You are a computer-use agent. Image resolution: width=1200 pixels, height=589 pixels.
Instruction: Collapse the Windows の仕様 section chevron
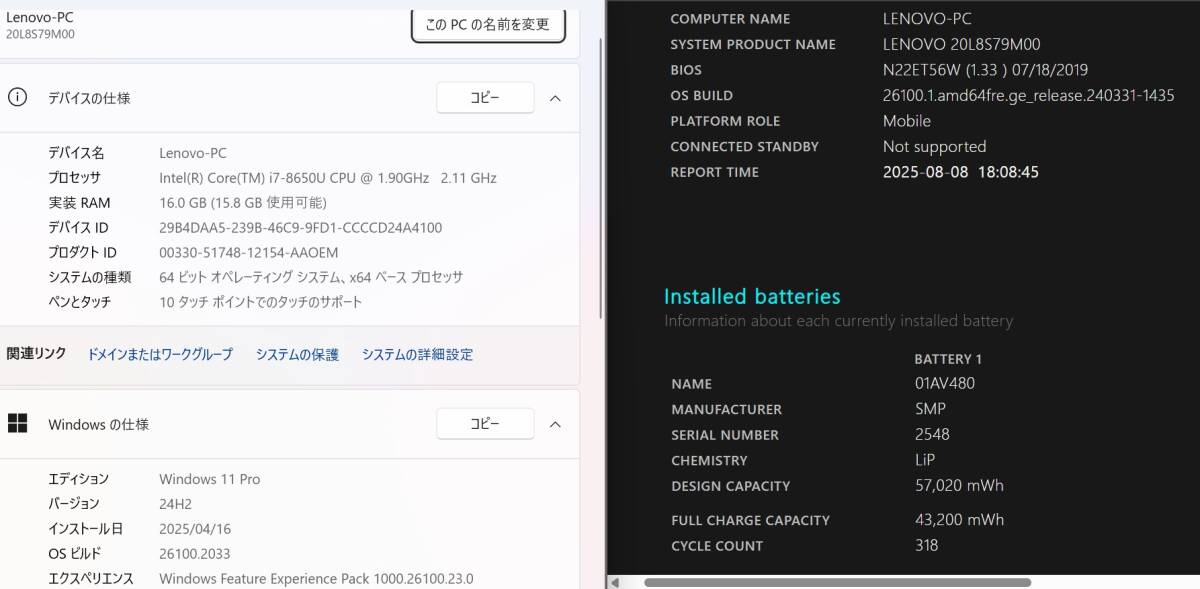[556, 424]
